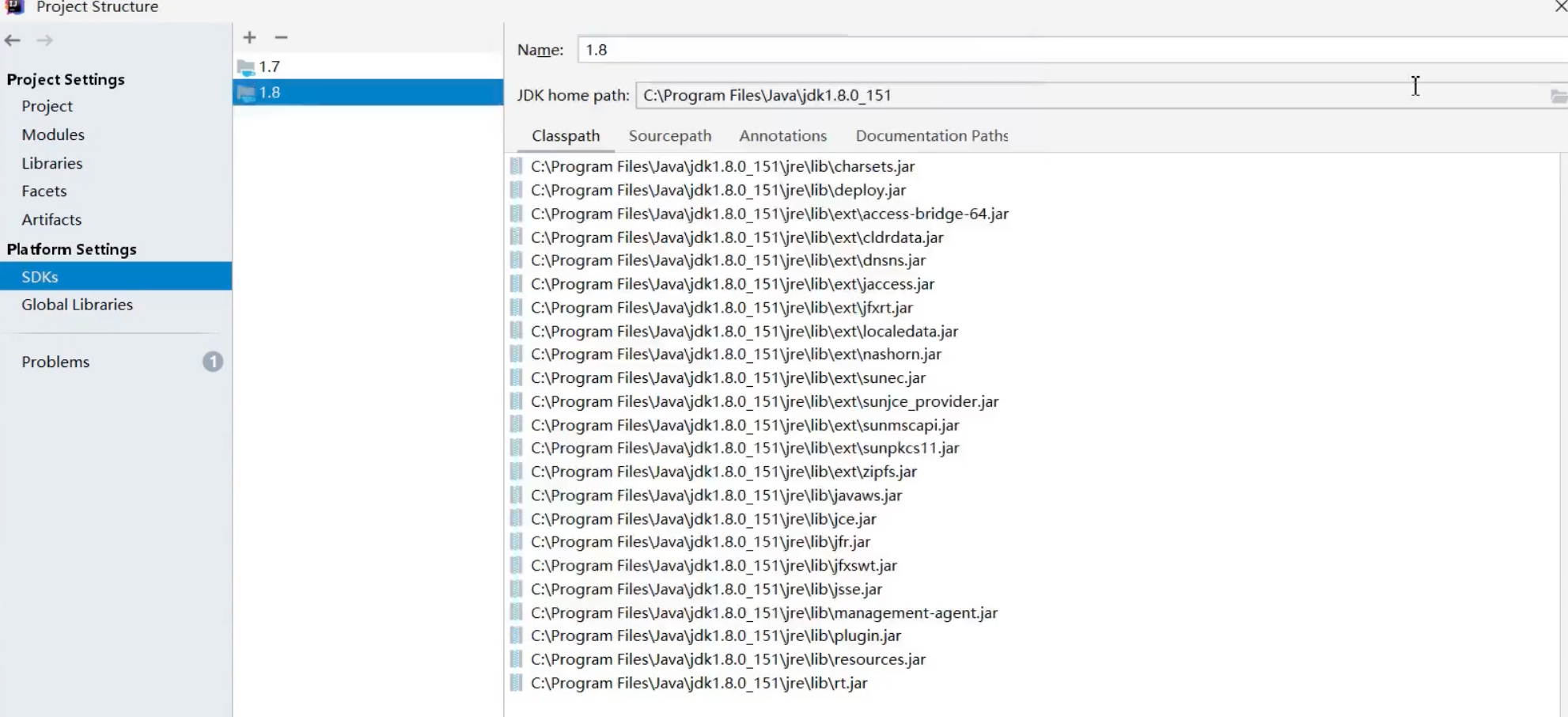Select the dnsns.jar classpath entry
1568x717 pixels.
pos(728,260)
